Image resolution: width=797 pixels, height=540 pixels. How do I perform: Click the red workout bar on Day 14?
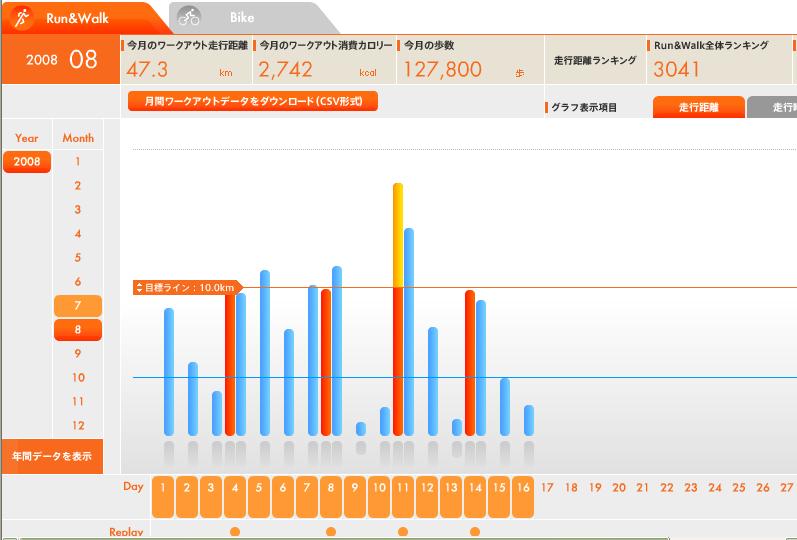pyautogui.click(x=470, y=363)
